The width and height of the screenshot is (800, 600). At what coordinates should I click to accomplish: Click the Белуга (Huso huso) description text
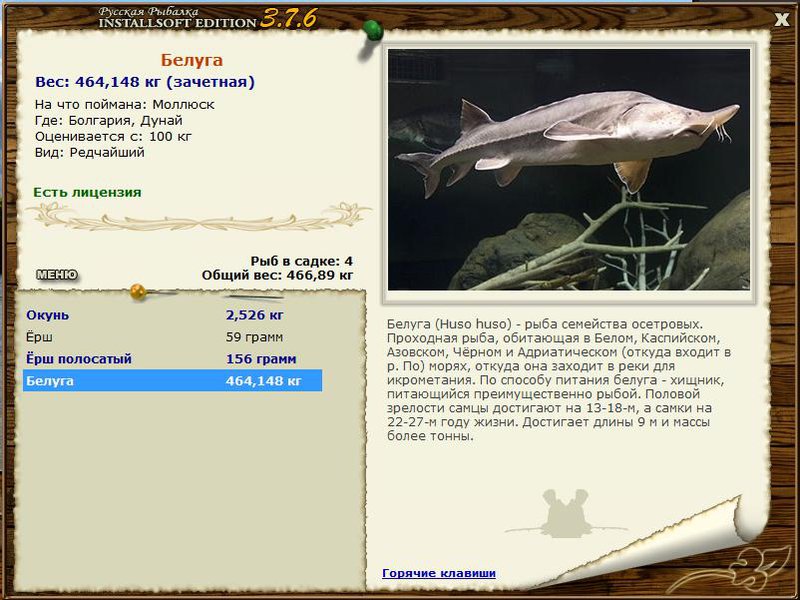(559, 380)
